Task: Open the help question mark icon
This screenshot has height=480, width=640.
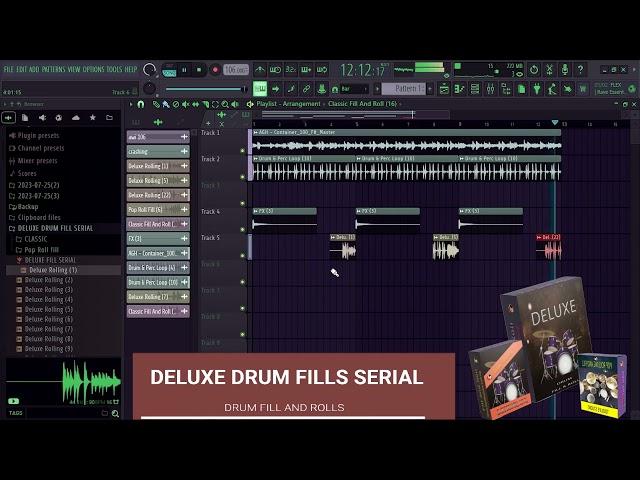Action: coord(580,70)
